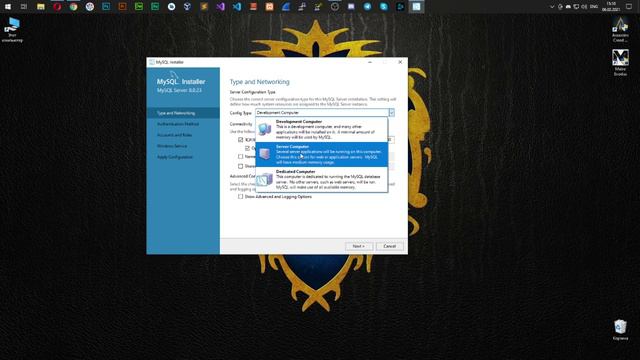The image size is (640, 360).
Task: Launch Photoshop from the taskbar
Action: [x=106, y=7]
